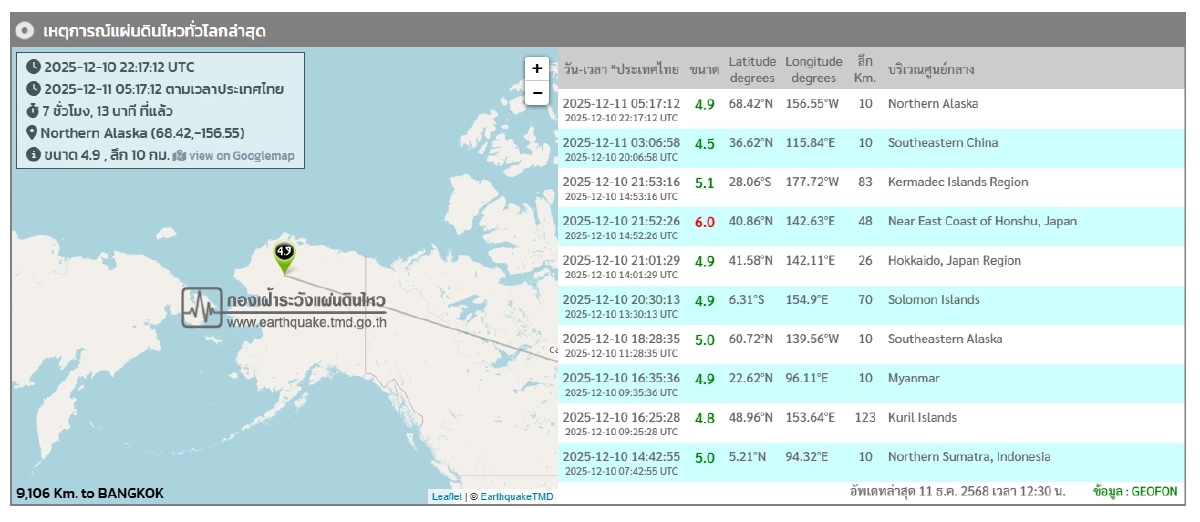The image size is (1200, 522).
Task: Select the Northern Alaska earthquake row
Action: [932, 104]
